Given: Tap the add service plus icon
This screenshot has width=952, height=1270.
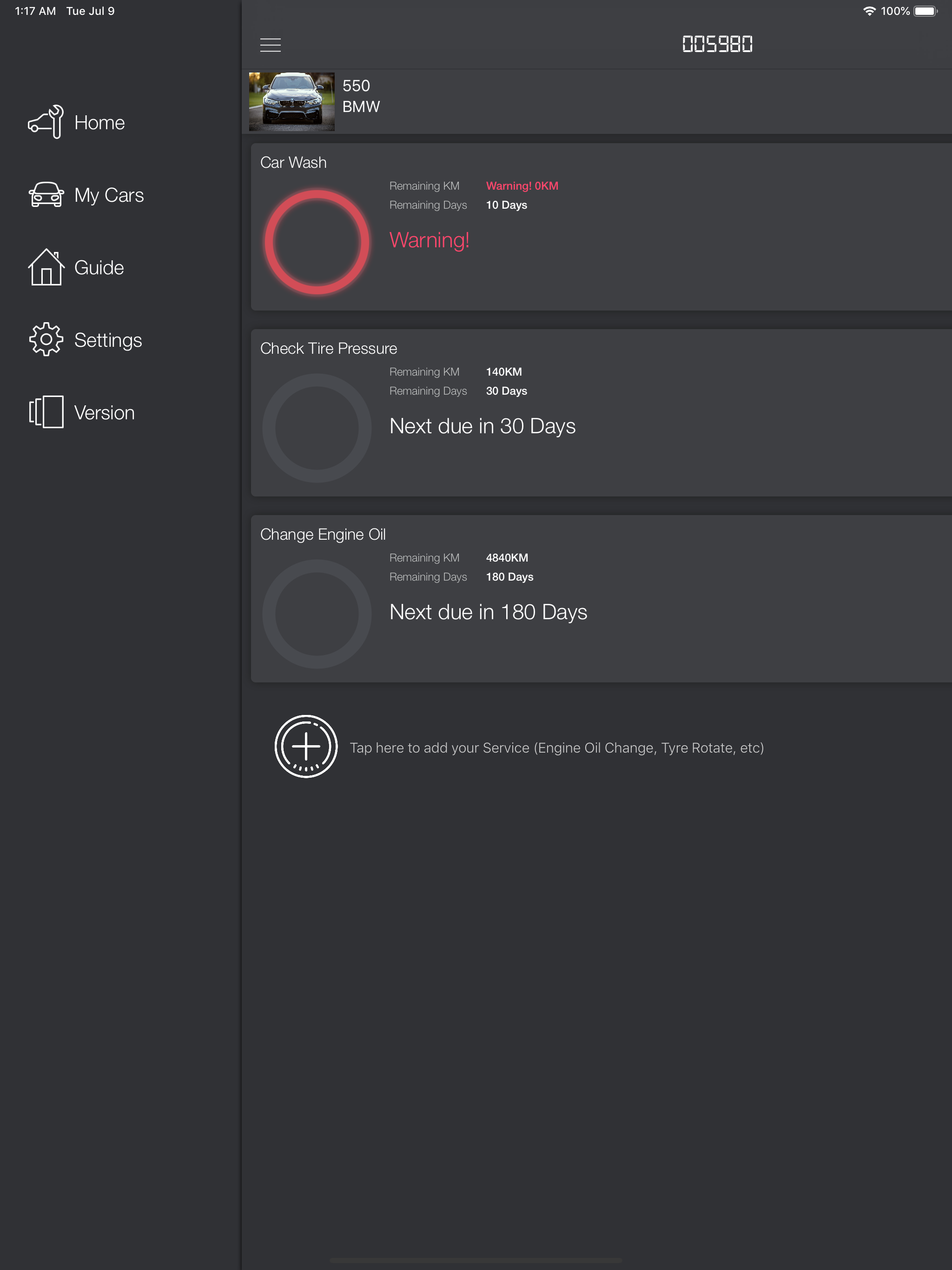Looking at the screenshot, I should (x=306, y=747).
